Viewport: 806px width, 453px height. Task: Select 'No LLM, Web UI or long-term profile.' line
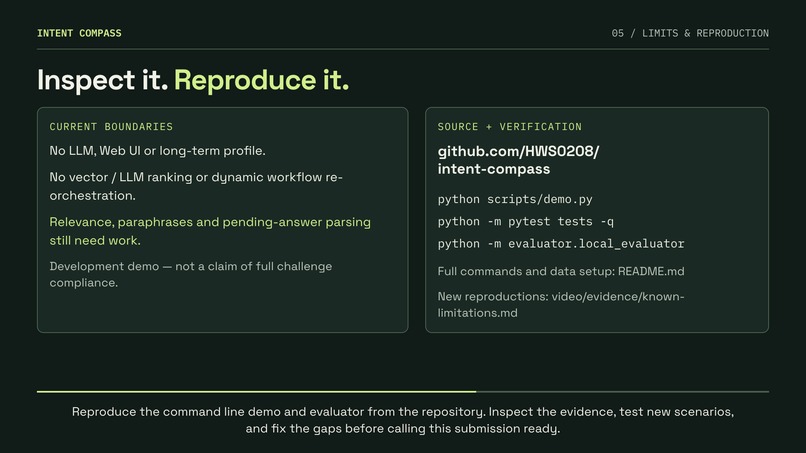(157, 151)
